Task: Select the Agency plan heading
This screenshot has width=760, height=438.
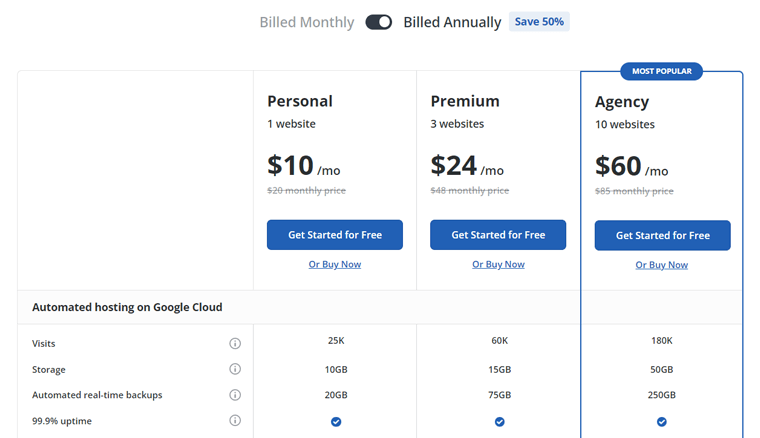Action: [622, 102]
